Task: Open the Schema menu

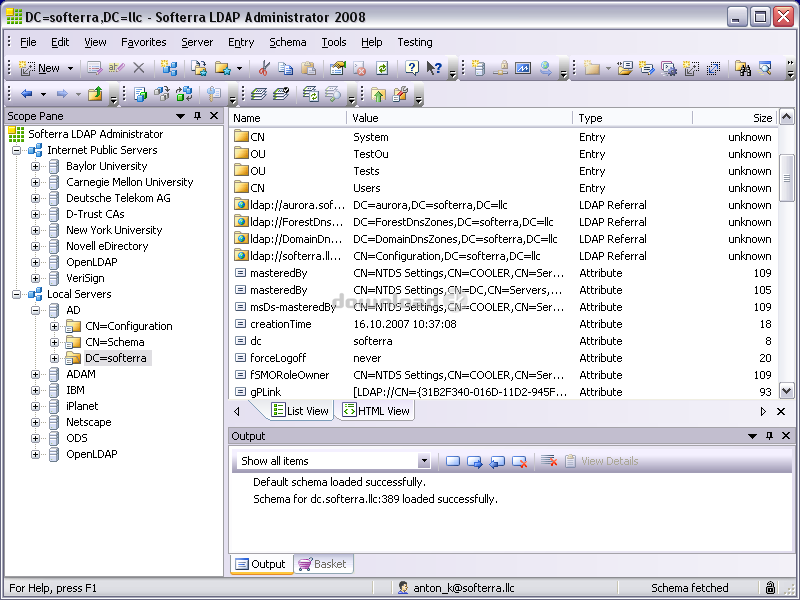Action: (288, 42)
